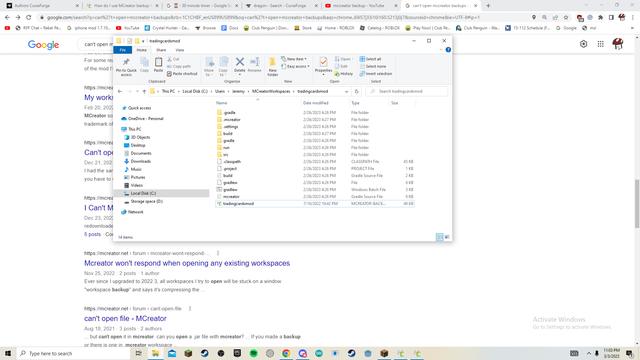Pin folder to Quick access
This screenshot has height=360, width=640.
[126, 67]
